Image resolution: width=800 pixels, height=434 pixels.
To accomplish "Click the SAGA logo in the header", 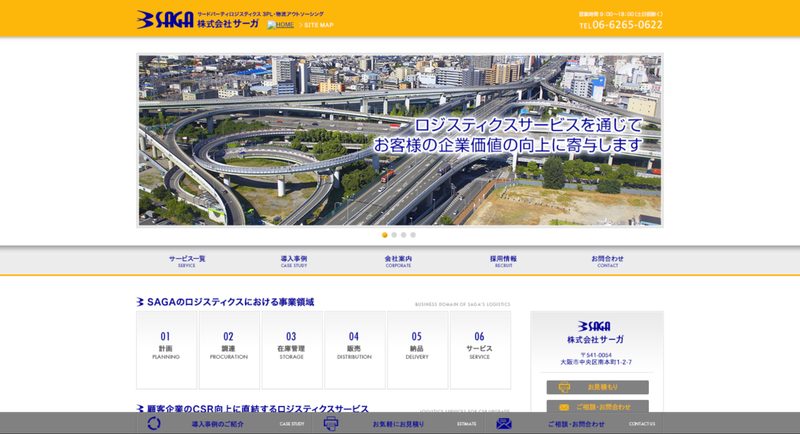I will tap(165, 19).
